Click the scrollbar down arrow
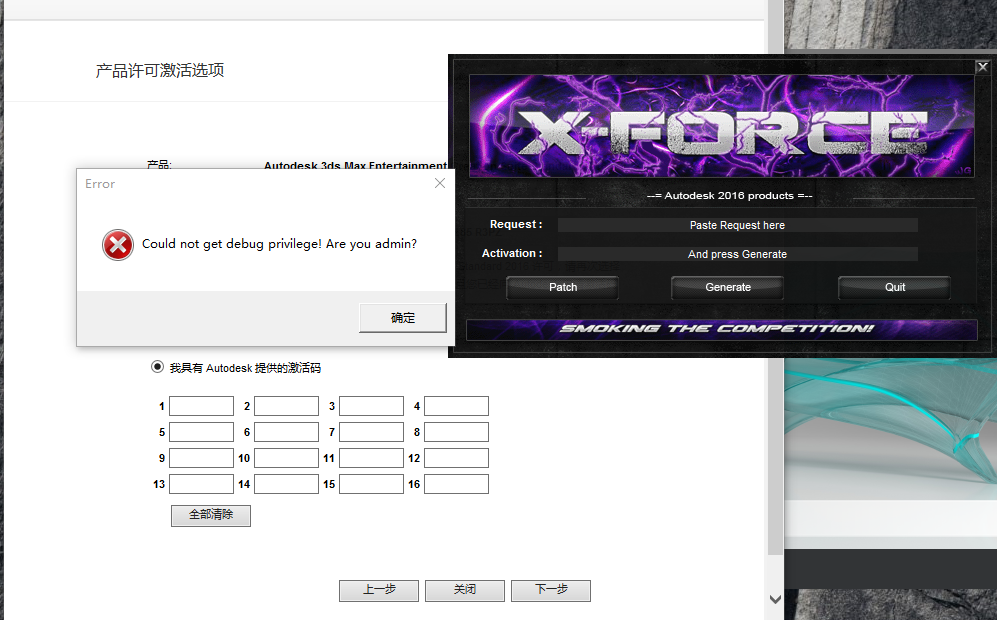This screenshot has height=620, width=997. tap(775, 599)
